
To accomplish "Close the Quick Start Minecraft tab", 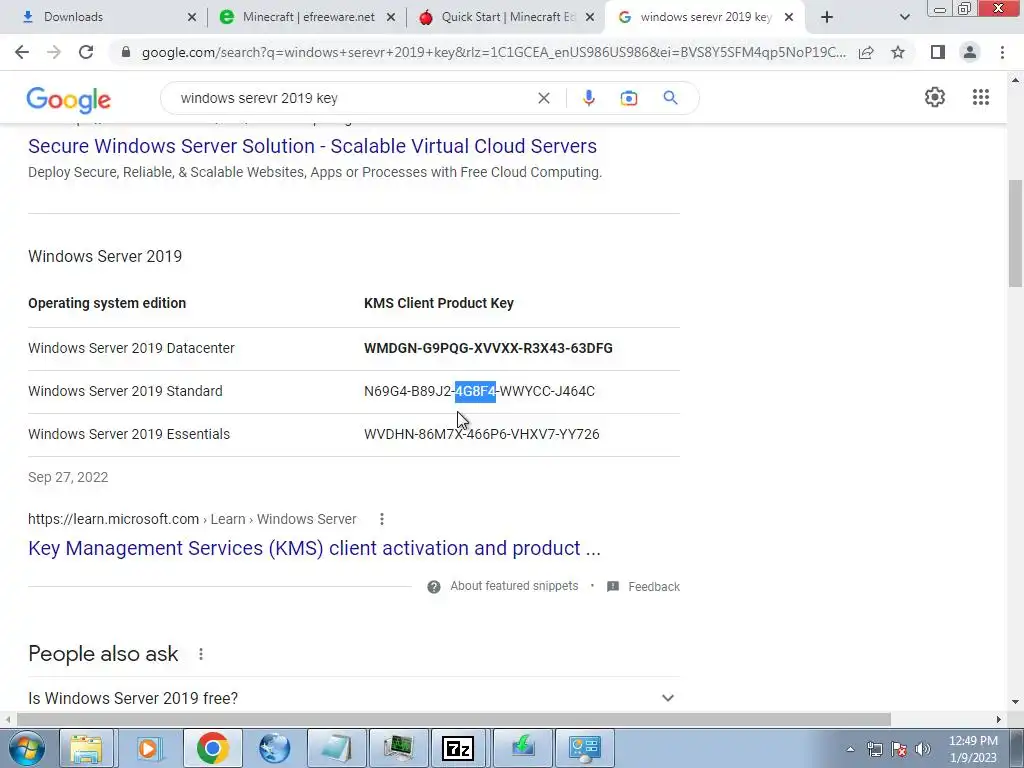I will 590,17.
